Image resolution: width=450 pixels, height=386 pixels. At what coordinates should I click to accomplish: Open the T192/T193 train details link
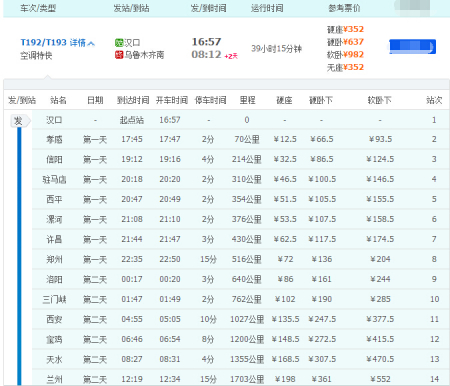click(x=53, y=42)
